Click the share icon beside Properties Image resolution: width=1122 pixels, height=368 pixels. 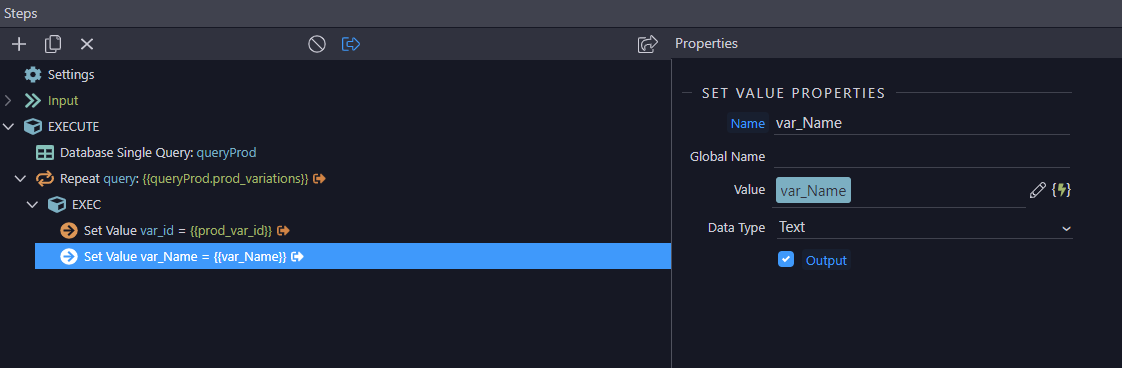click(648, 44)
